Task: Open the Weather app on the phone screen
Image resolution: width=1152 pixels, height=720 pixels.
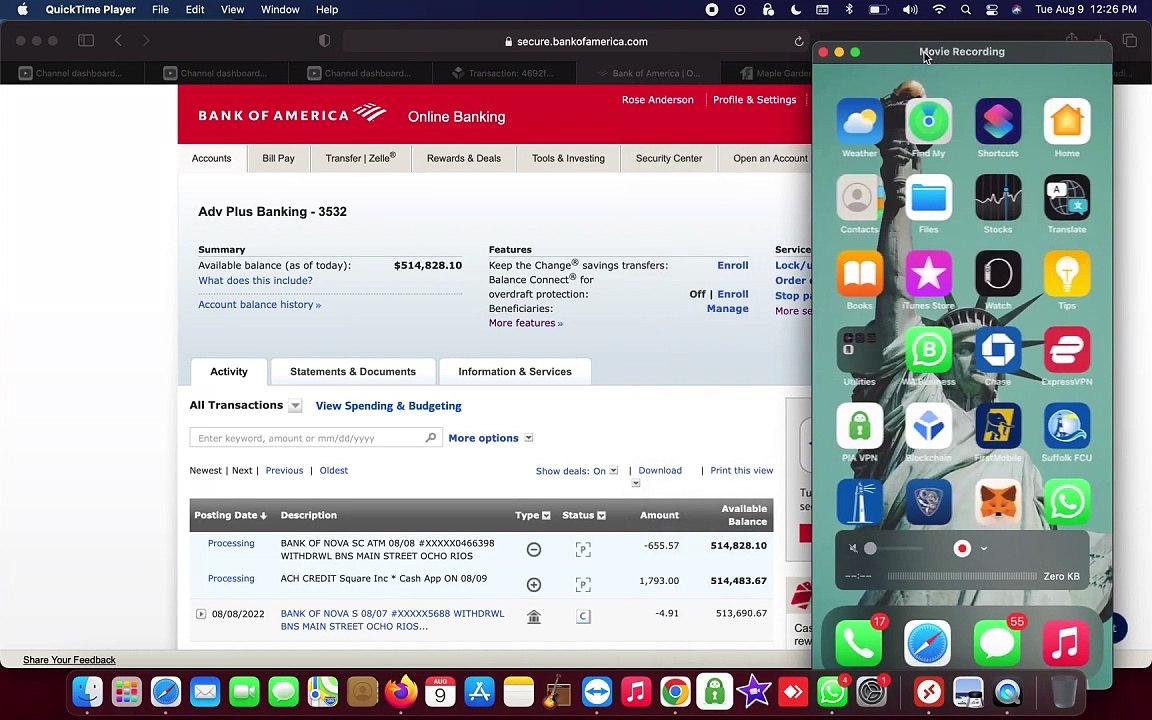Action: click(x=859, y=122)
